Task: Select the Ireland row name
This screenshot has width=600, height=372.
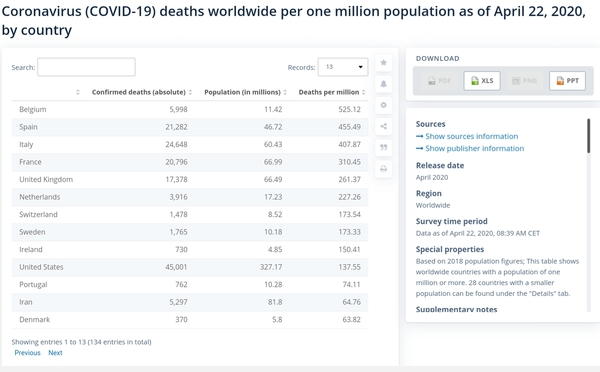Action: [31, 250]
